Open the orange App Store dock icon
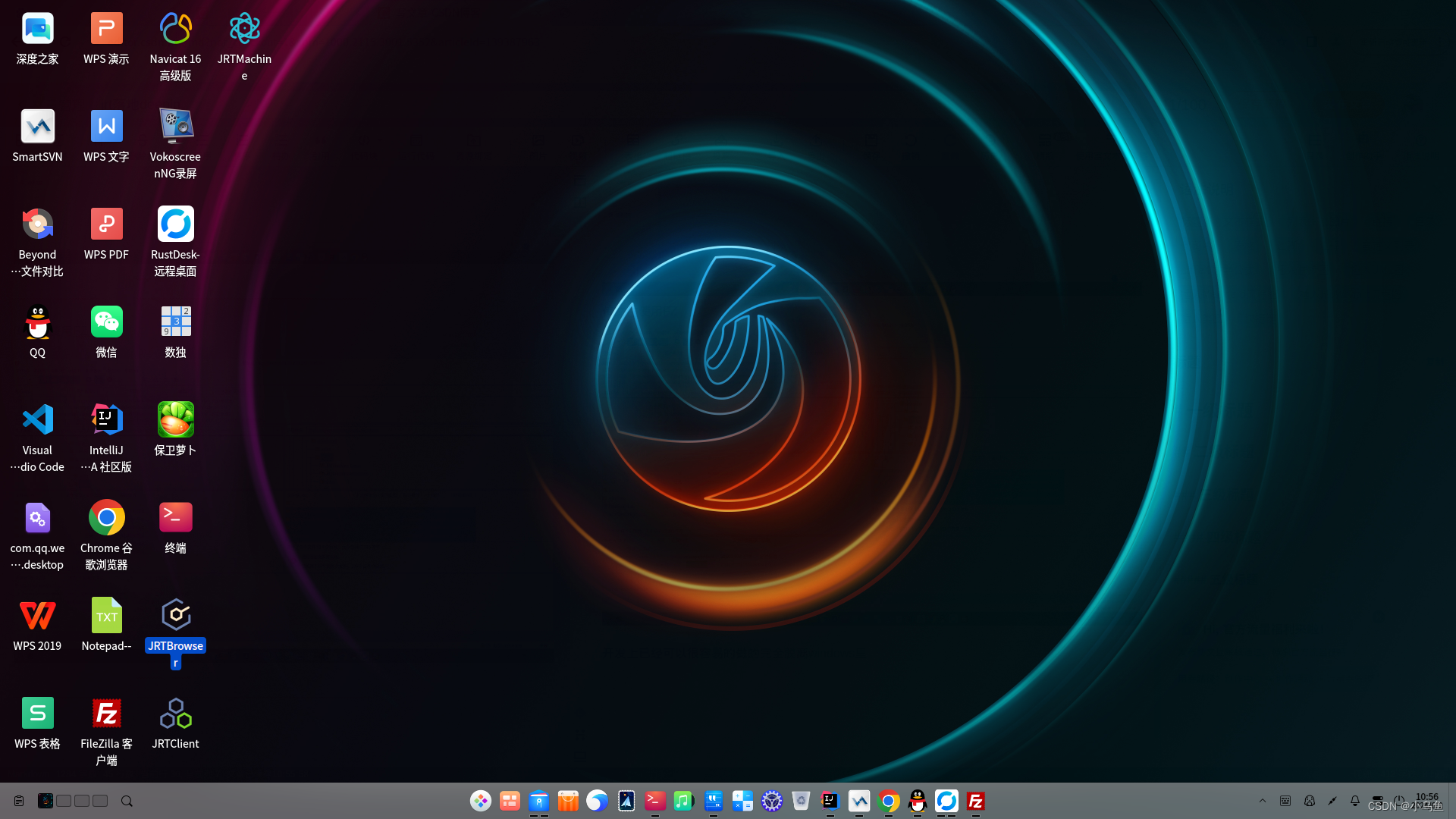Image resolution: width=1456 pixels, height=819 pixels. point(568,801)
